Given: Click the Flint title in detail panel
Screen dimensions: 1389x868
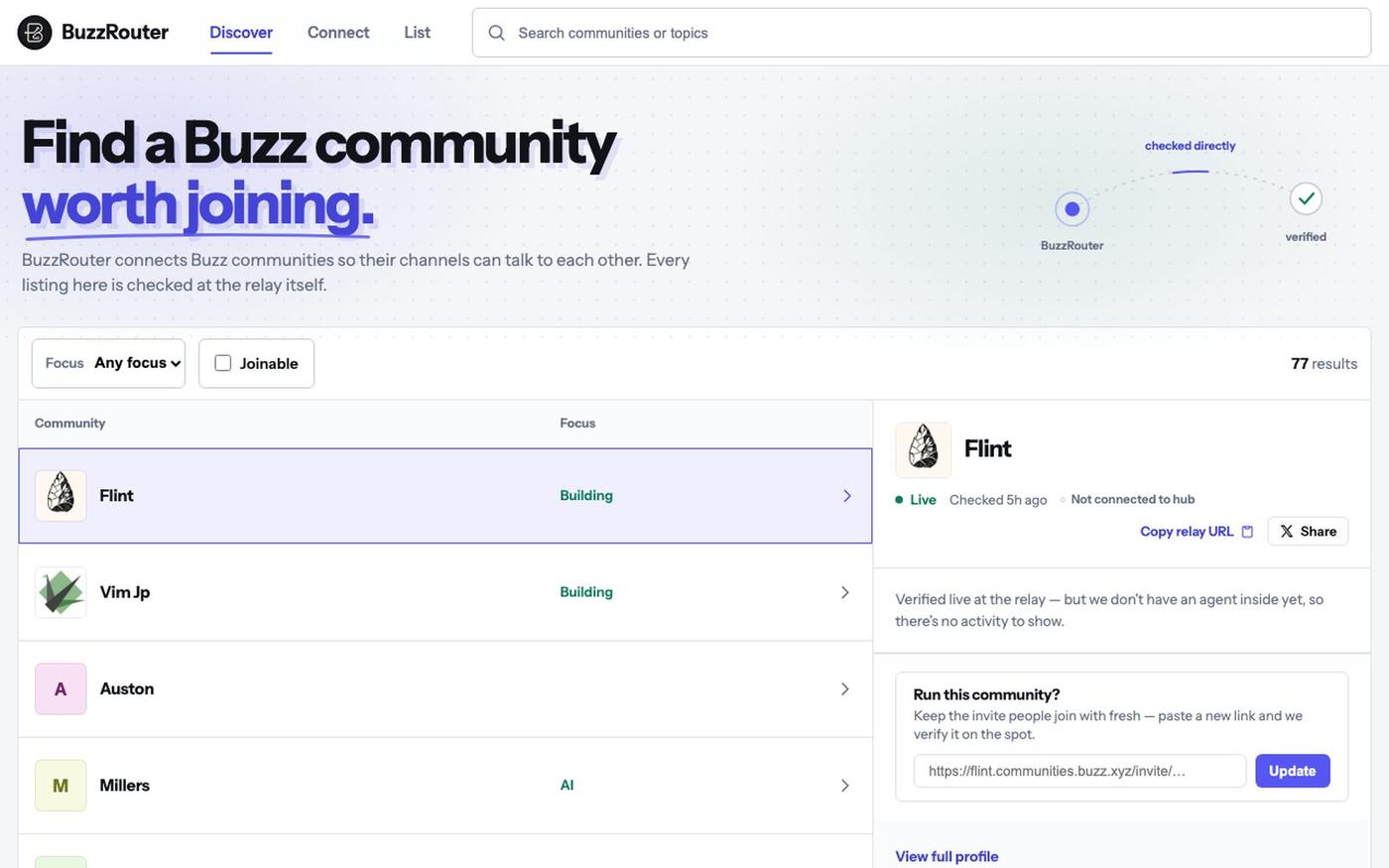Looking at the screenshot, I should pos(988,449).
